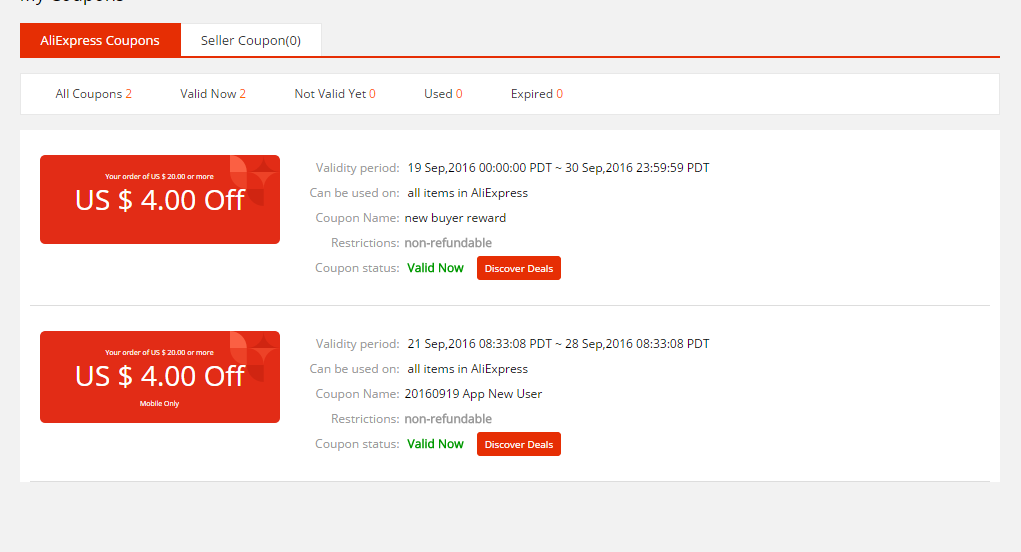
Task: Open the AliExpress Coupons tab
Action: [100, 40]
